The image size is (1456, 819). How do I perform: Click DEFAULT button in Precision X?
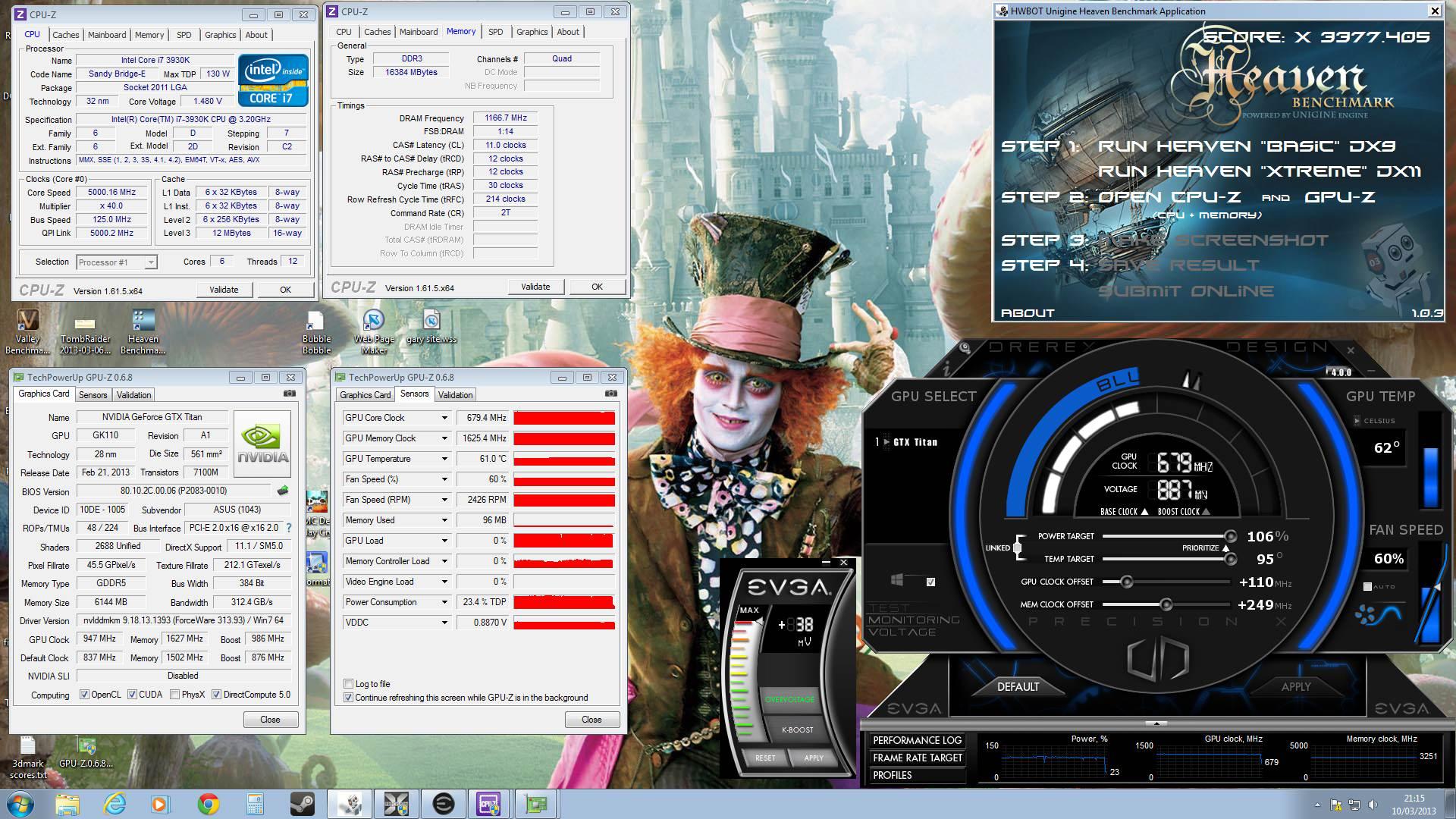(1018, 686)
